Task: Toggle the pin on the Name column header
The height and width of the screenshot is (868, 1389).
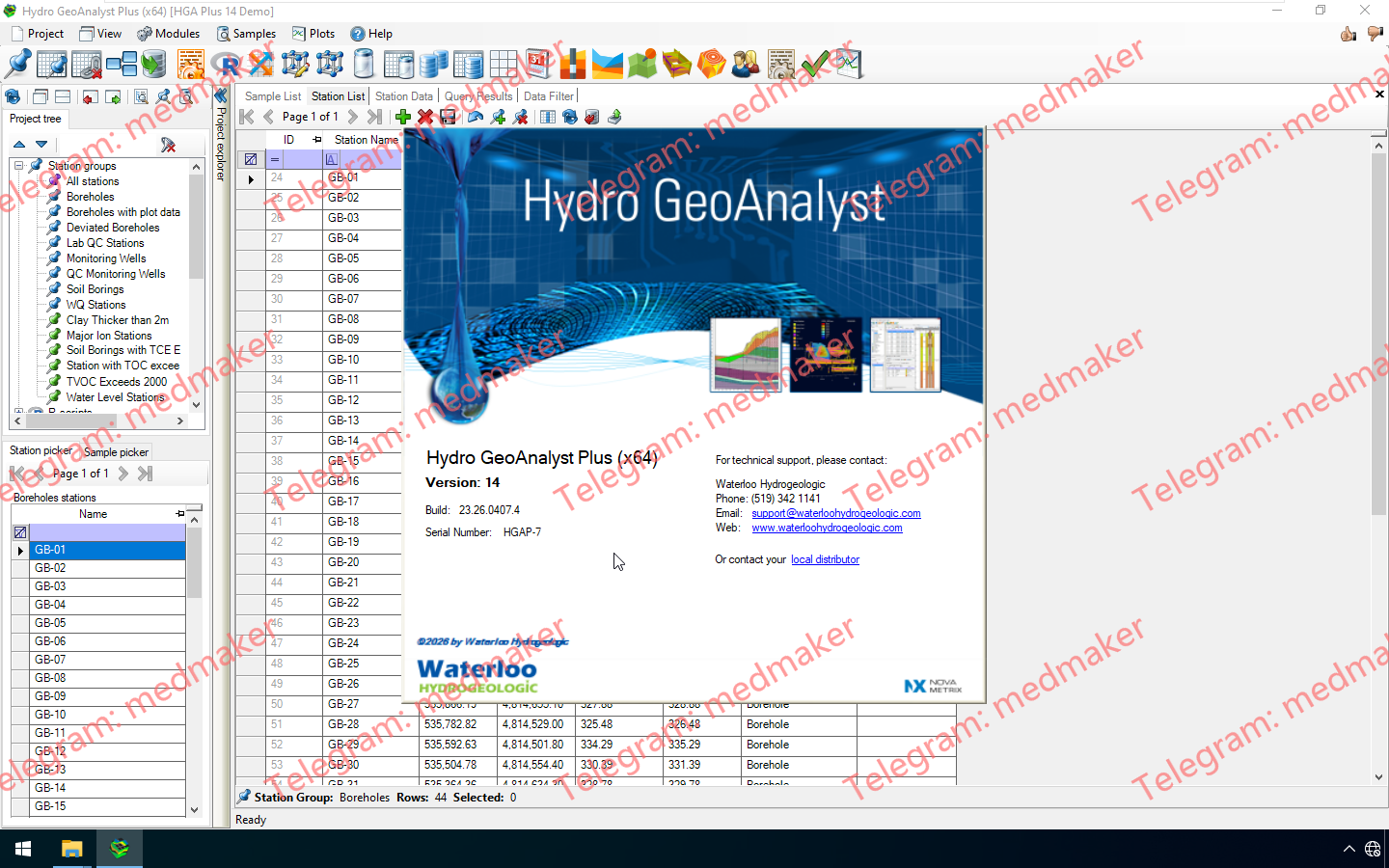Action: 180,514
